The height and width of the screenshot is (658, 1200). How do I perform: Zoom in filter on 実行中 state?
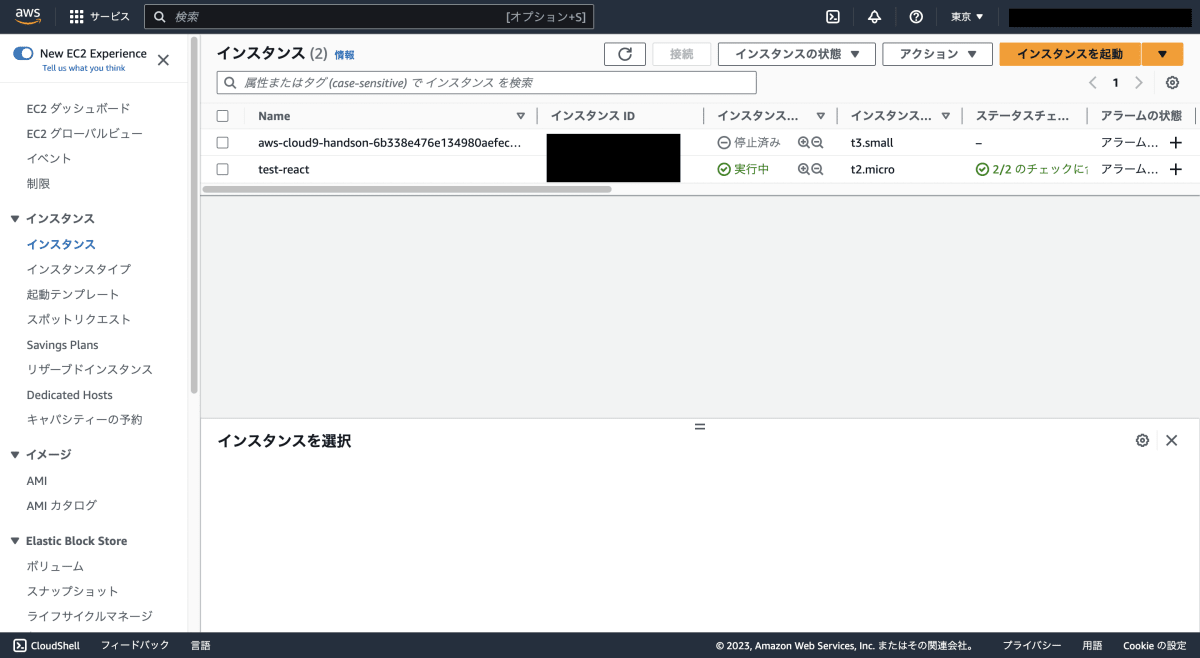pyautogui.click(x=803, y=169)
